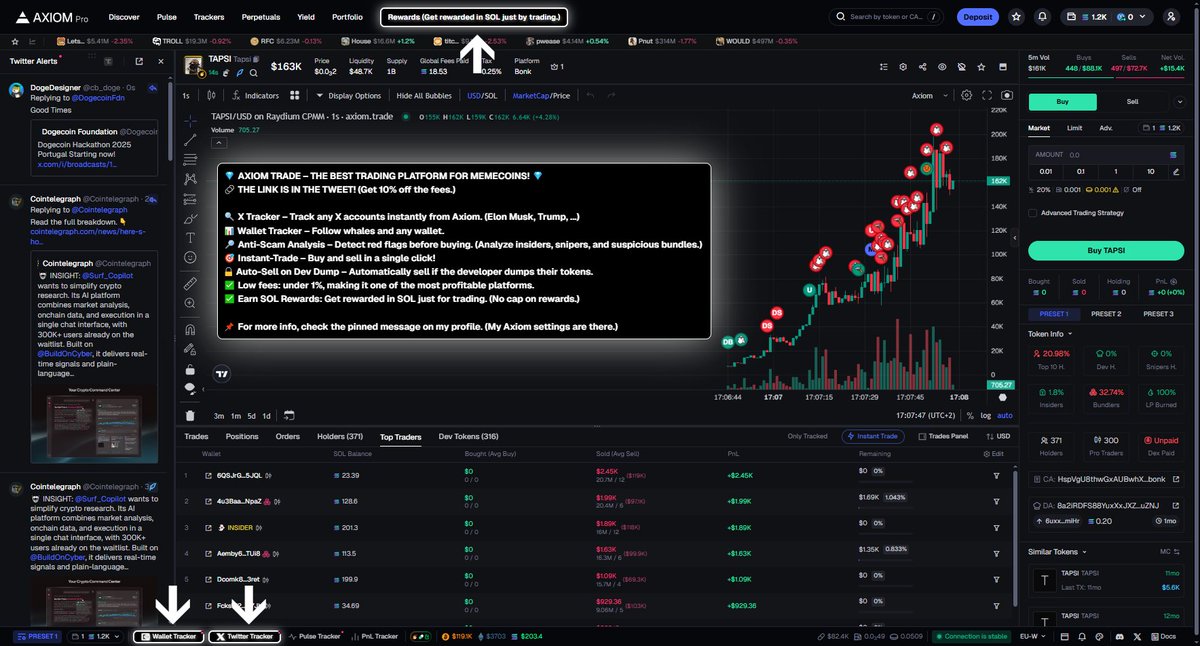Viewport: 1200px width, 646px height.
Task: Toggle USD/SOL currency display
Action: point(482,96)
